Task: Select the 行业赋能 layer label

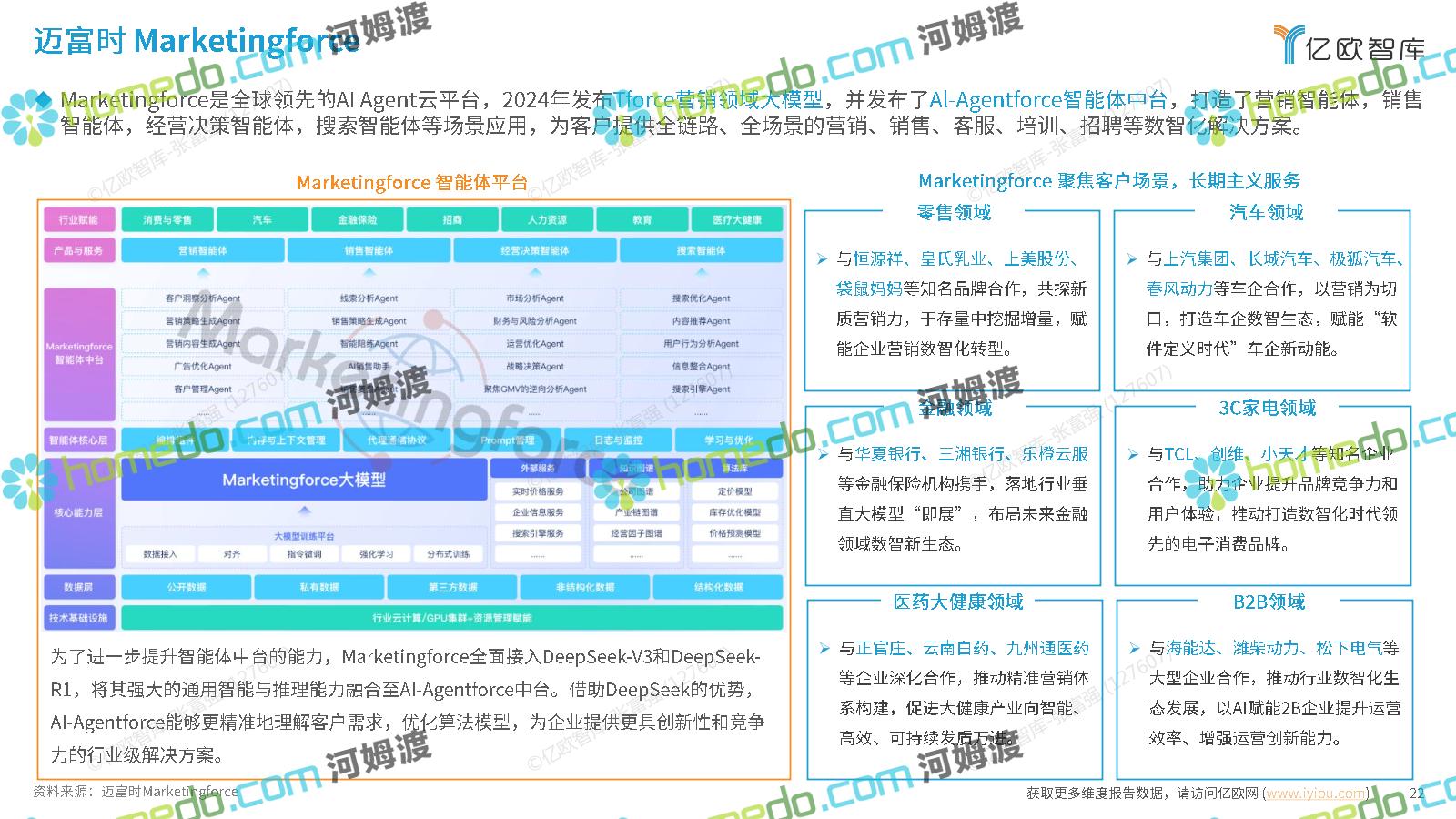Action: pos(79,219)
